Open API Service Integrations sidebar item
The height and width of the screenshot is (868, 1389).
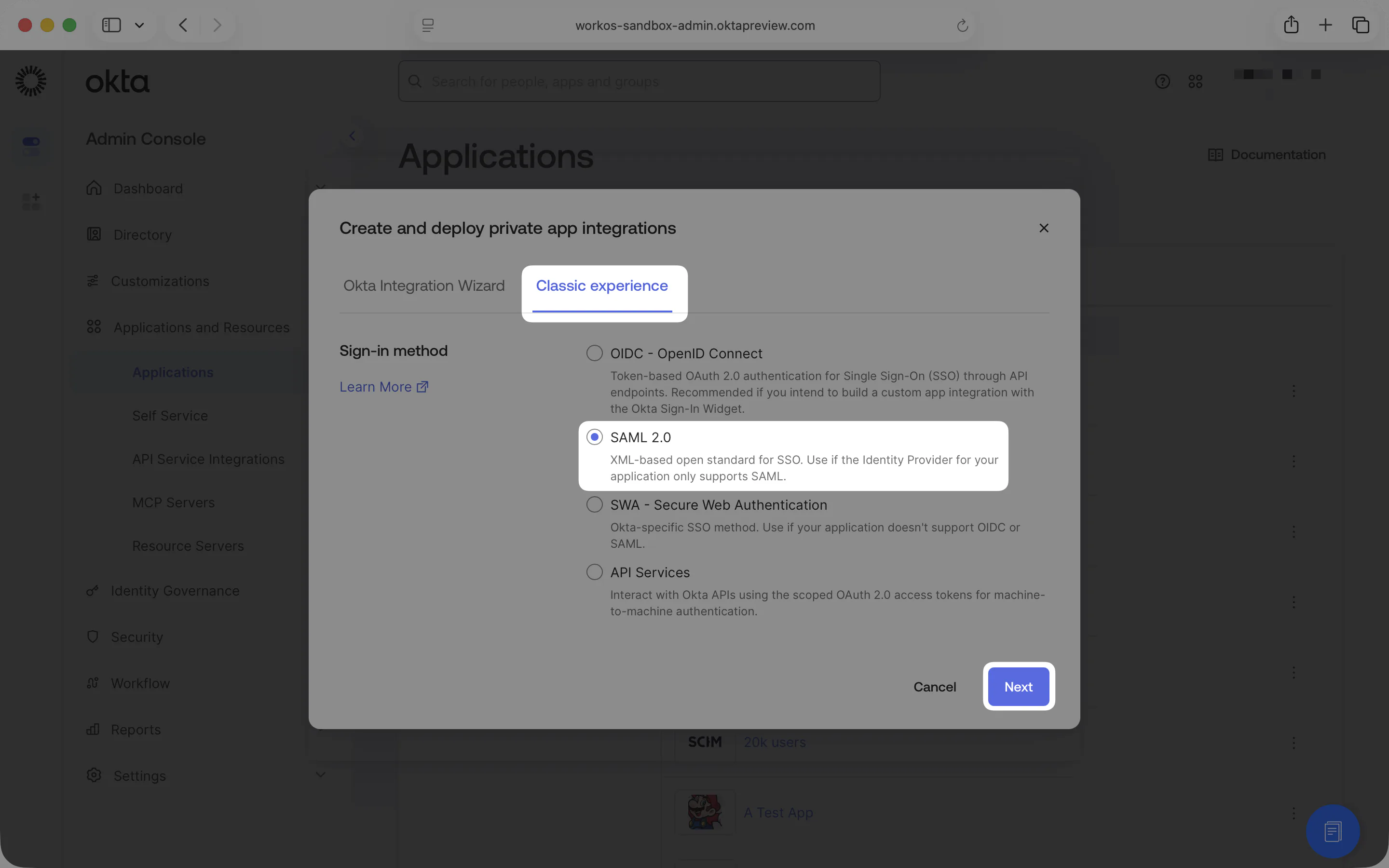(208, 459)
